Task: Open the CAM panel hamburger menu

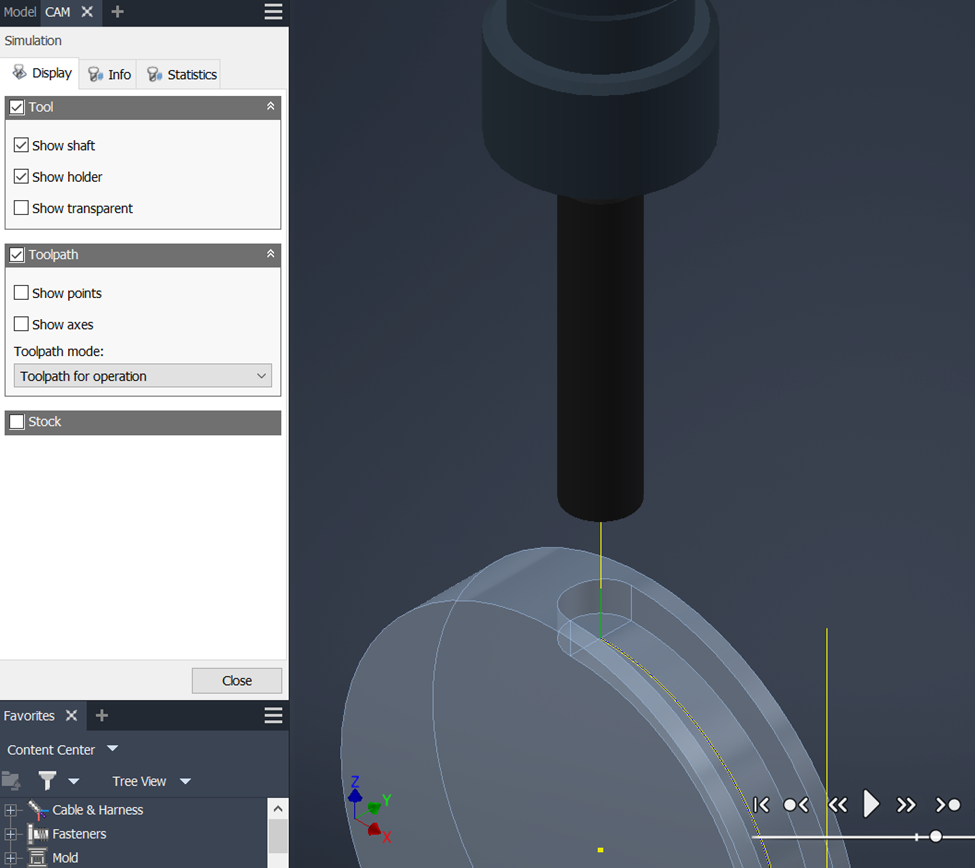Action: [273, 12]
